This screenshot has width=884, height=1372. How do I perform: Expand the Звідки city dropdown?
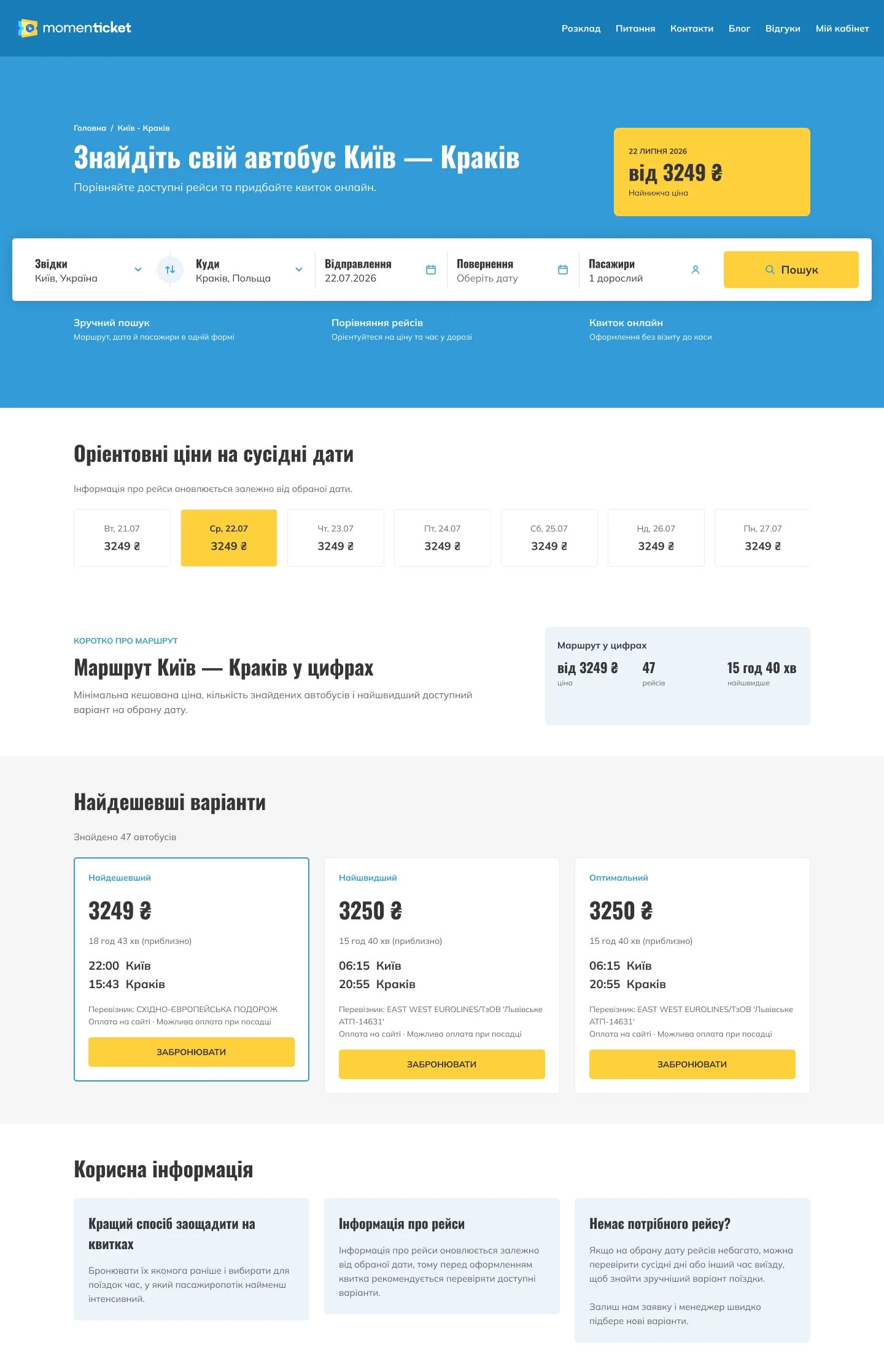pos(138,270)
